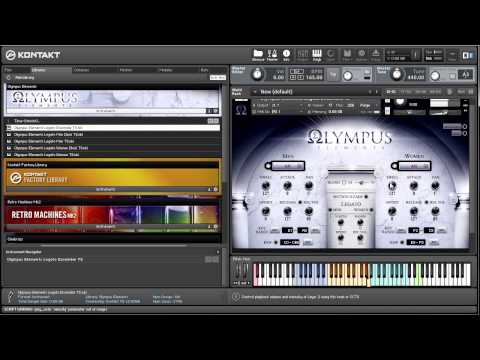
Task: Expand the Kontakt Factory Library Instruments list
Action: 106,189
